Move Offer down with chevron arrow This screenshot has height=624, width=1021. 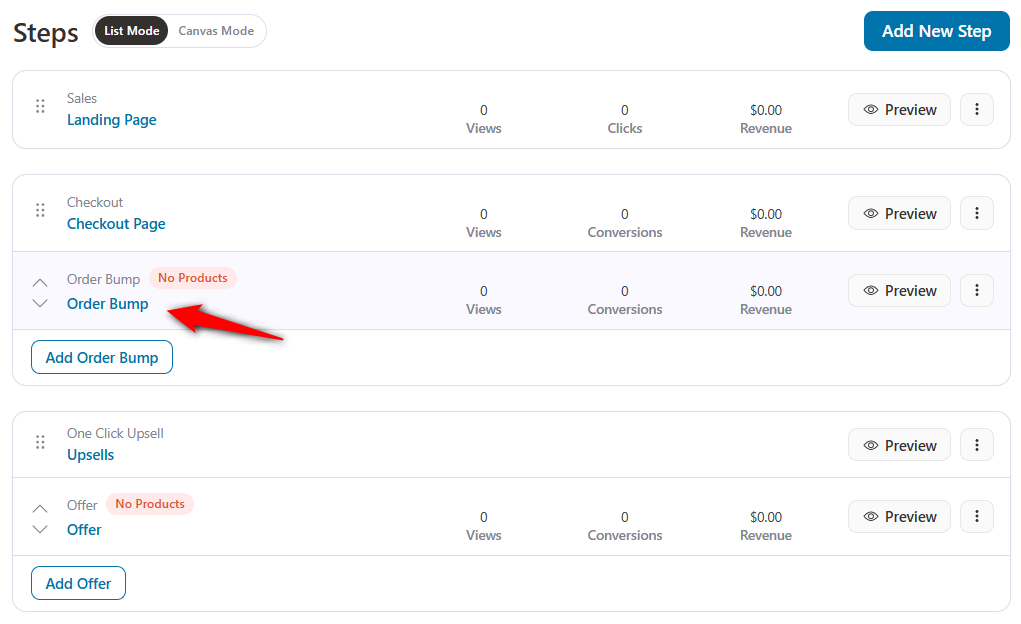40,529
